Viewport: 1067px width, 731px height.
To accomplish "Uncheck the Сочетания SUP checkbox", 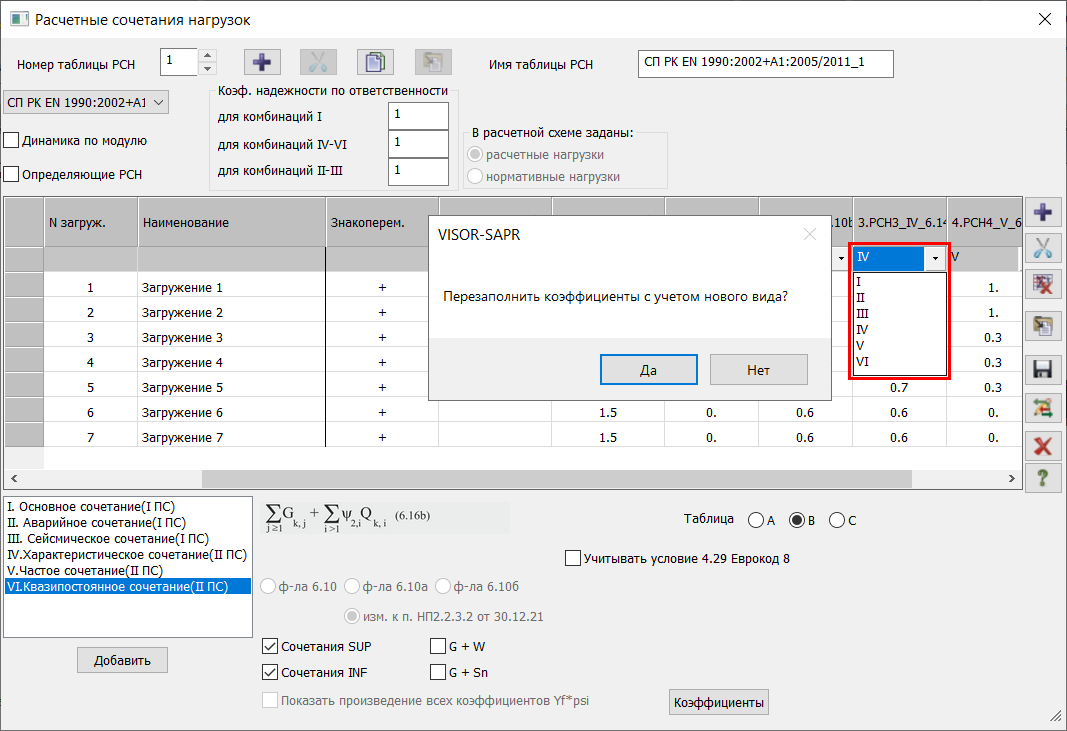I will tap(269, 647).
